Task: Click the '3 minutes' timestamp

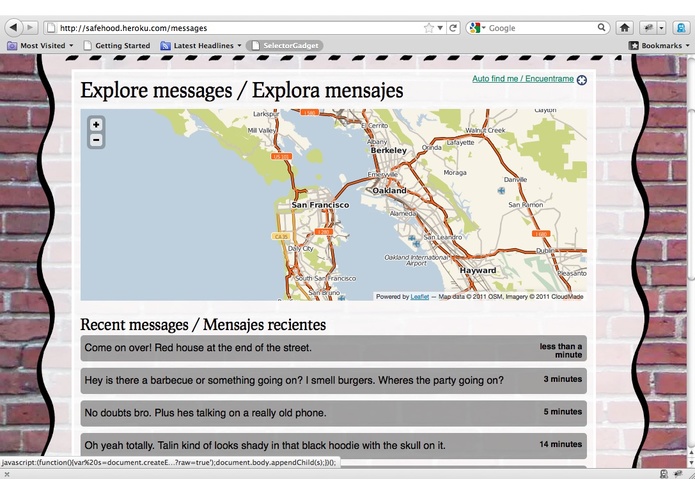Action: tap(562, 379)
